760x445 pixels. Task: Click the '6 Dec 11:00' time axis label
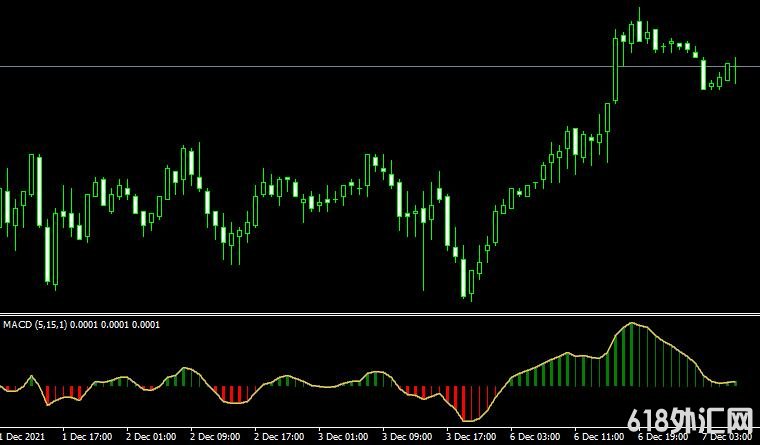599,437
